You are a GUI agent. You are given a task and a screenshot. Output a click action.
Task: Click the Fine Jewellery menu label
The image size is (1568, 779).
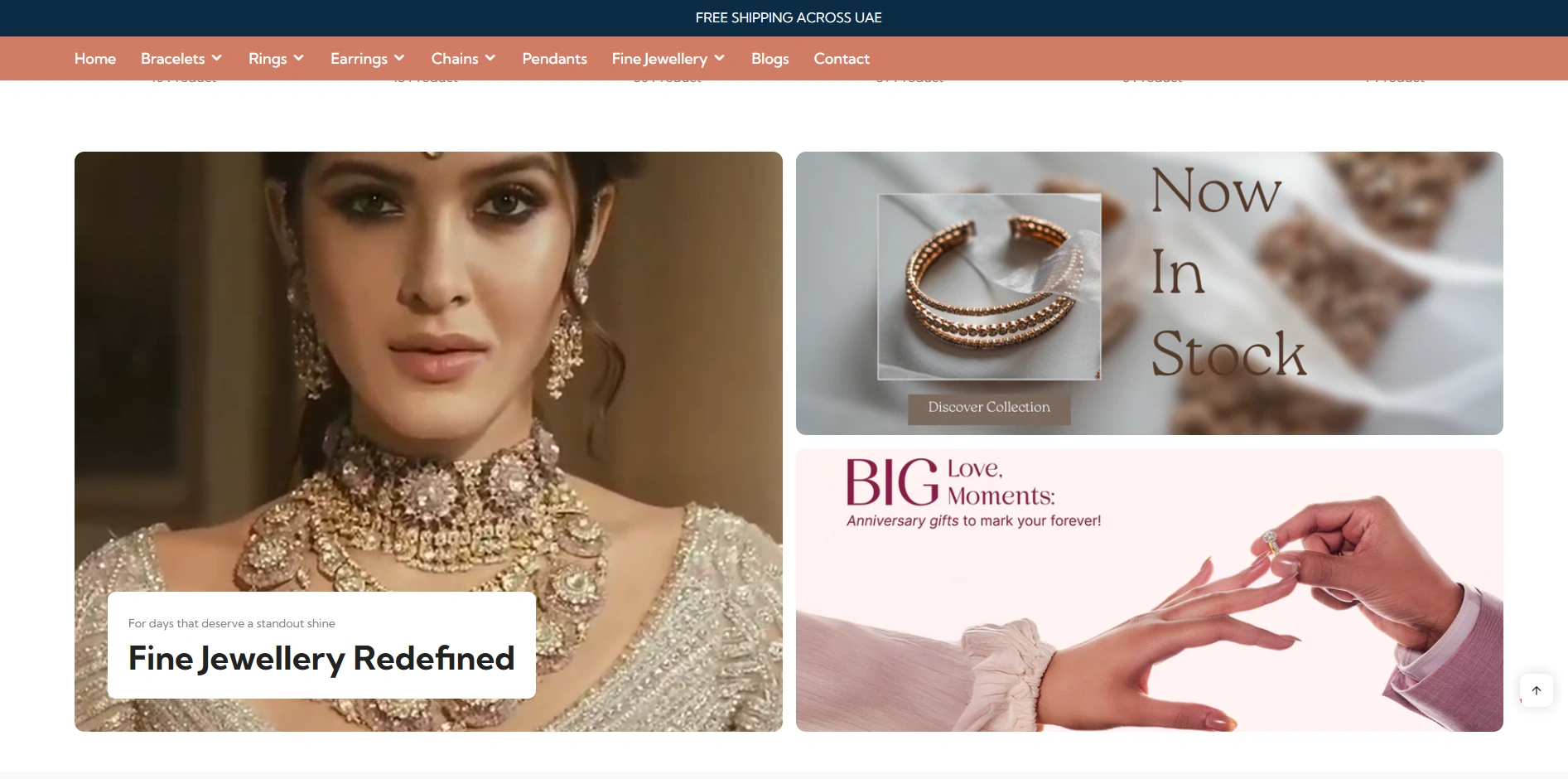coord(659,59)
